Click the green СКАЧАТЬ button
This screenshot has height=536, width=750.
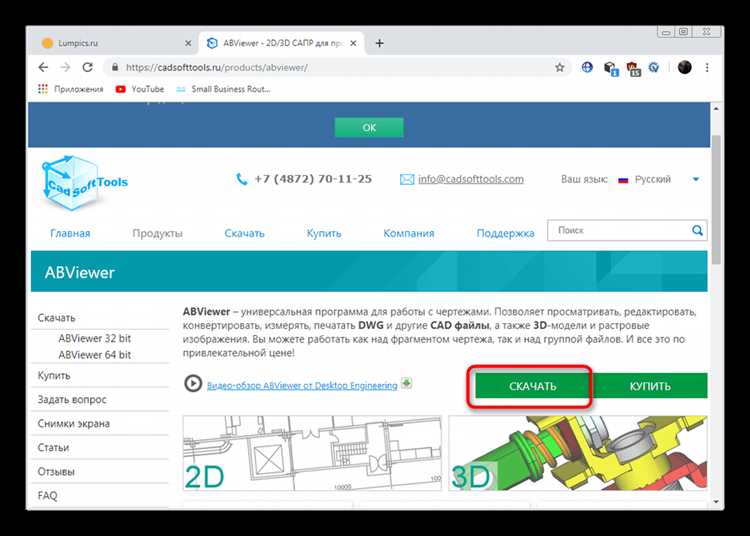(x=532, y=386)
